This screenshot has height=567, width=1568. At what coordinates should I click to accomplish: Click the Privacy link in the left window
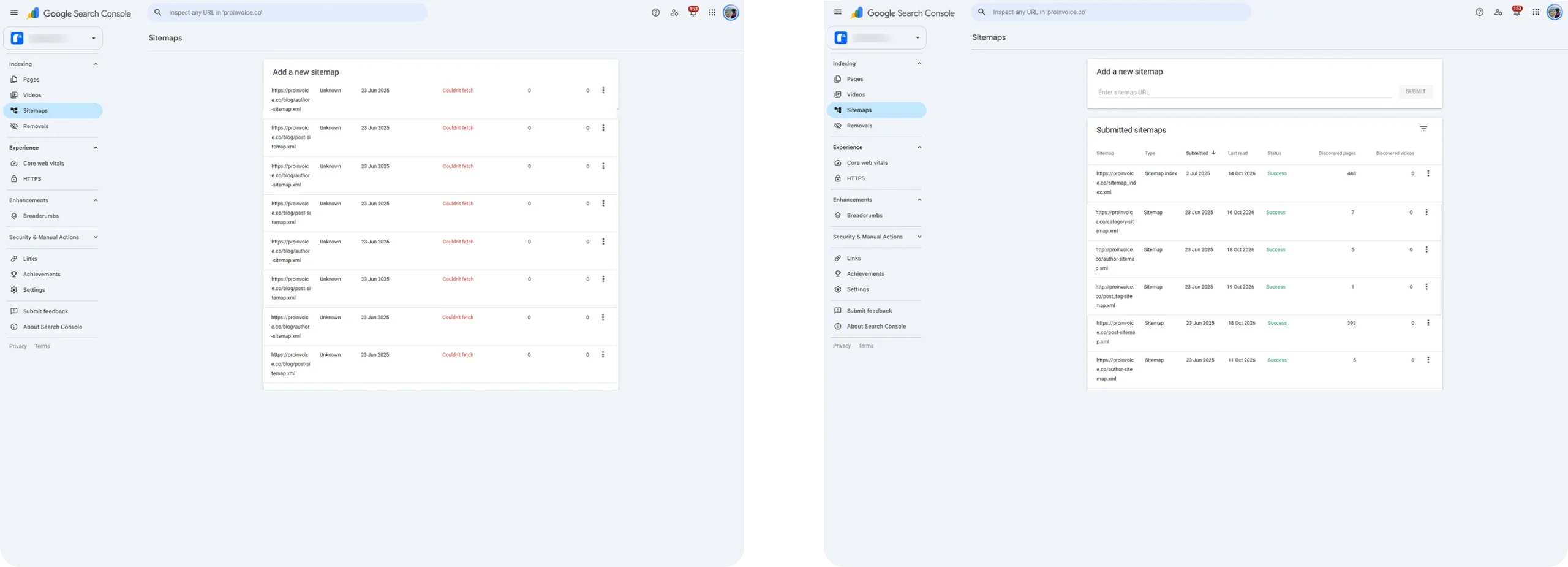pos(18,347)
